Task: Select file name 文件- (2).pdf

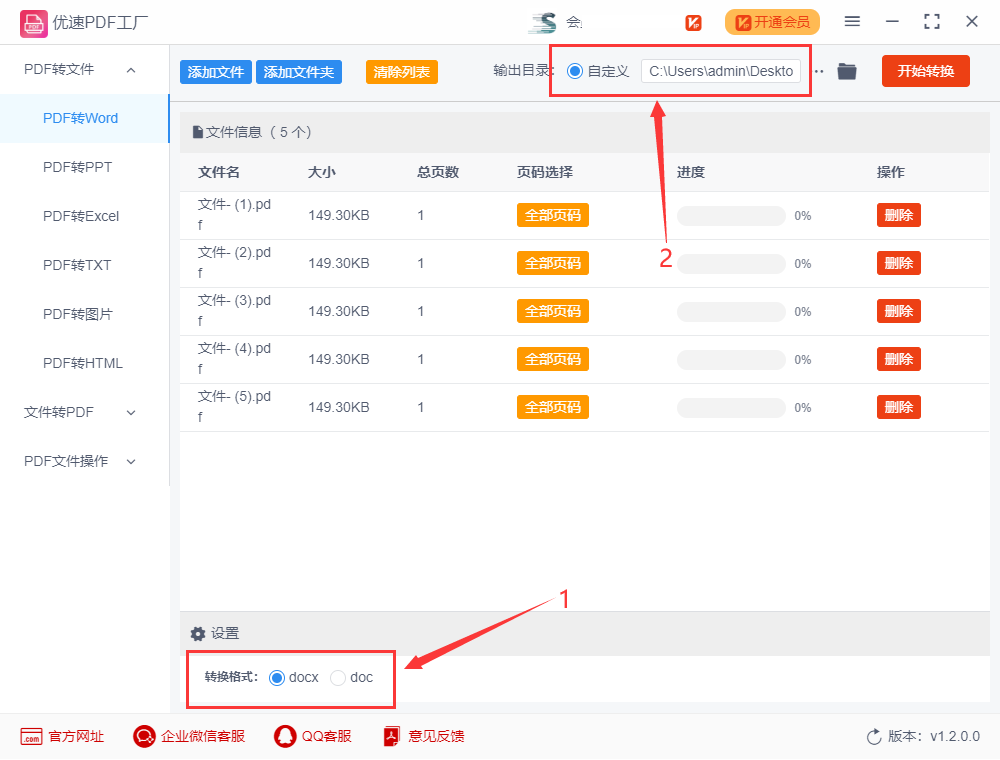Action: [234, 263]
